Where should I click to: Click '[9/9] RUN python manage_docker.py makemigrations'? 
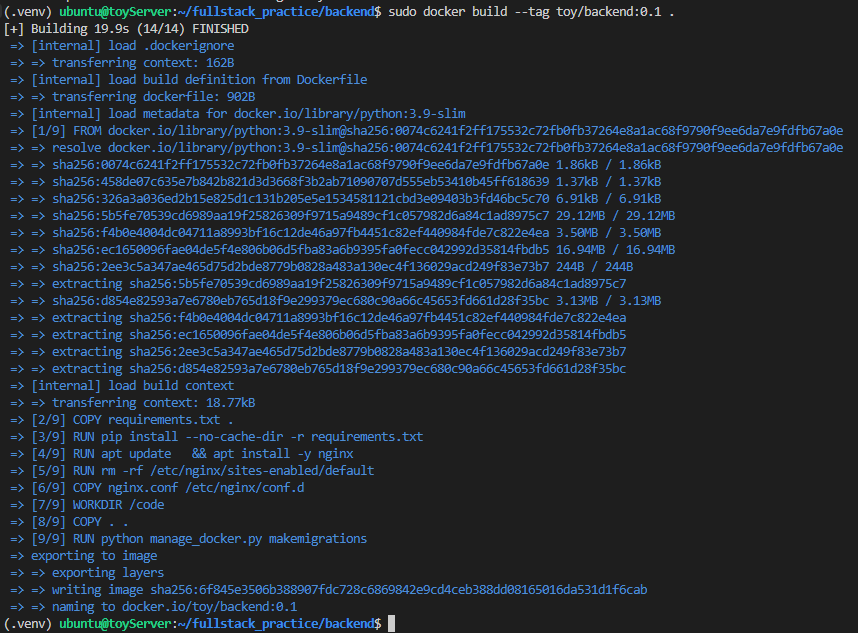[x=199, y=538]
